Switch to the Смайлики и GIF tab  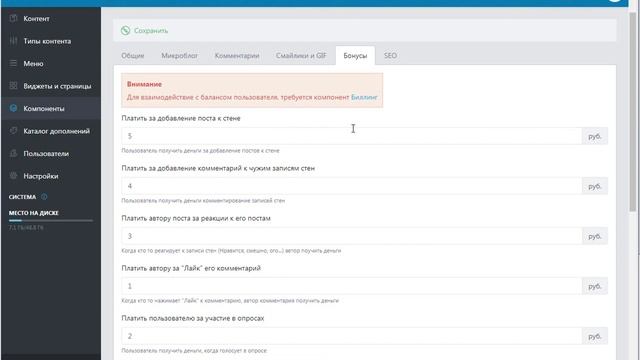301,56
